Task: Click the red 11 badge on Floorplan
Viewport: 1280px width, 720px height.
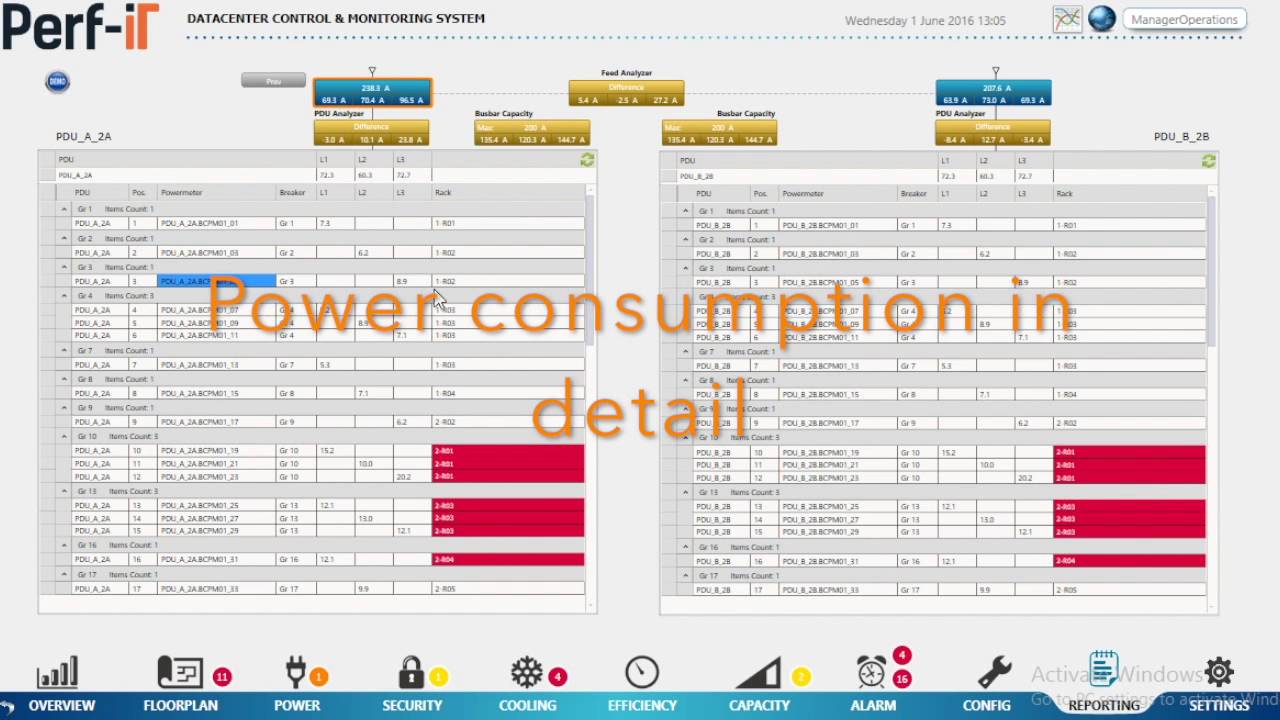Action: [x=222, y=677]
